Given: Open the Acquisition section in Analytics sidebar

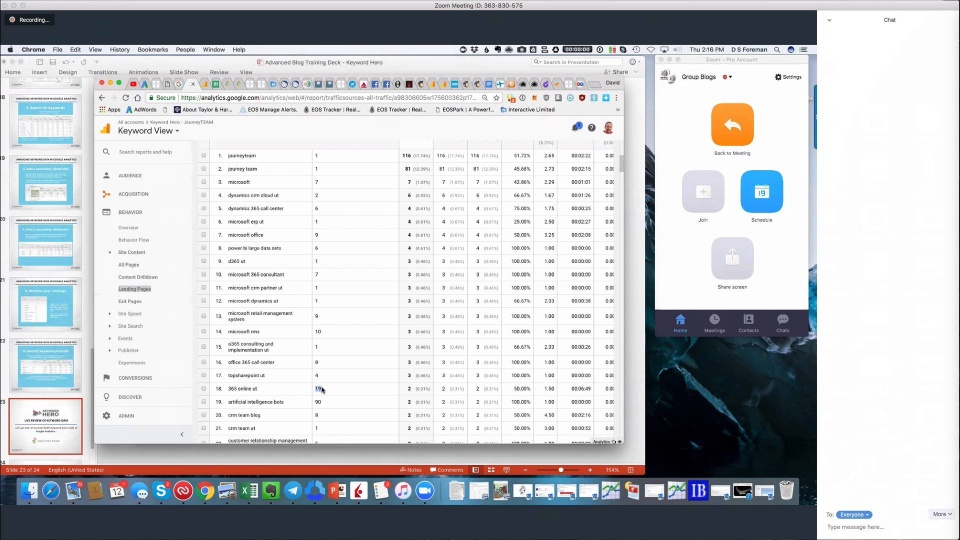Looking at the screenshot, I should tap(133, 194).
